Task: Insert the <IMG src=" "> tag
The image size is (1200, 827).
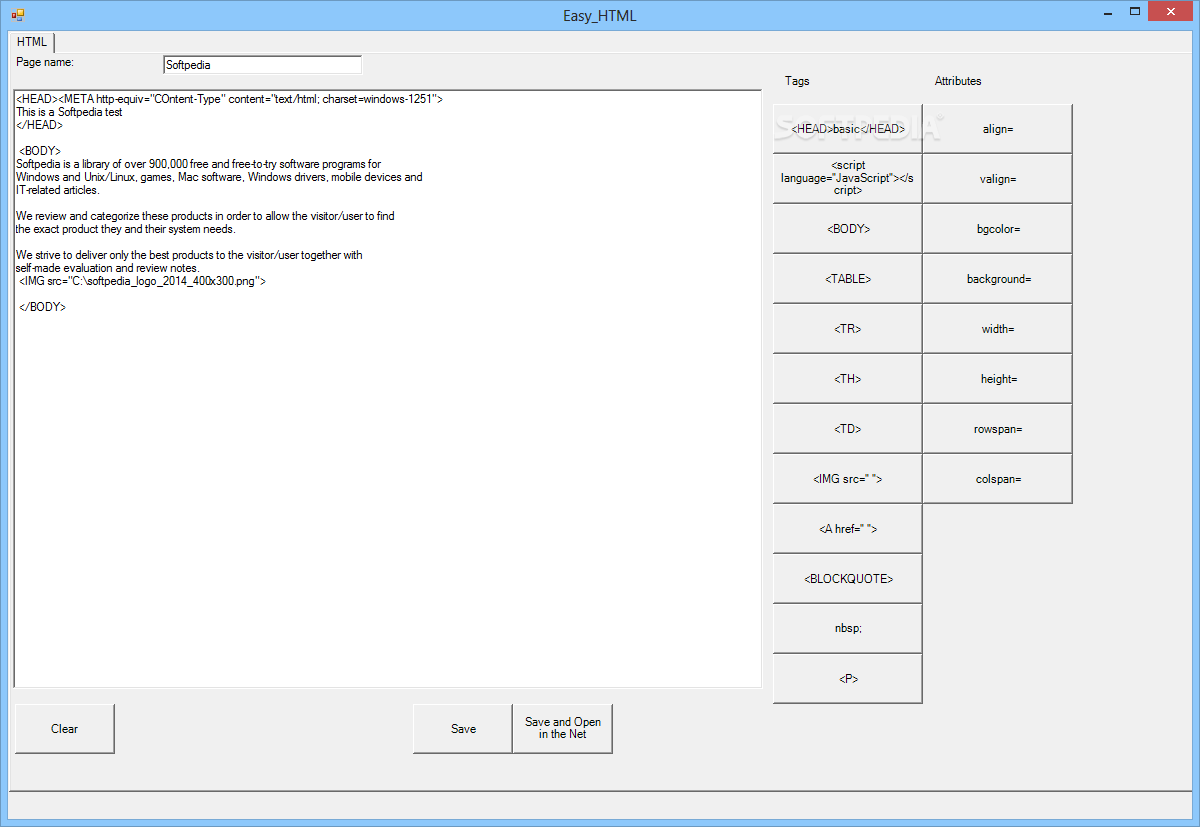Action: pos(848,479)
